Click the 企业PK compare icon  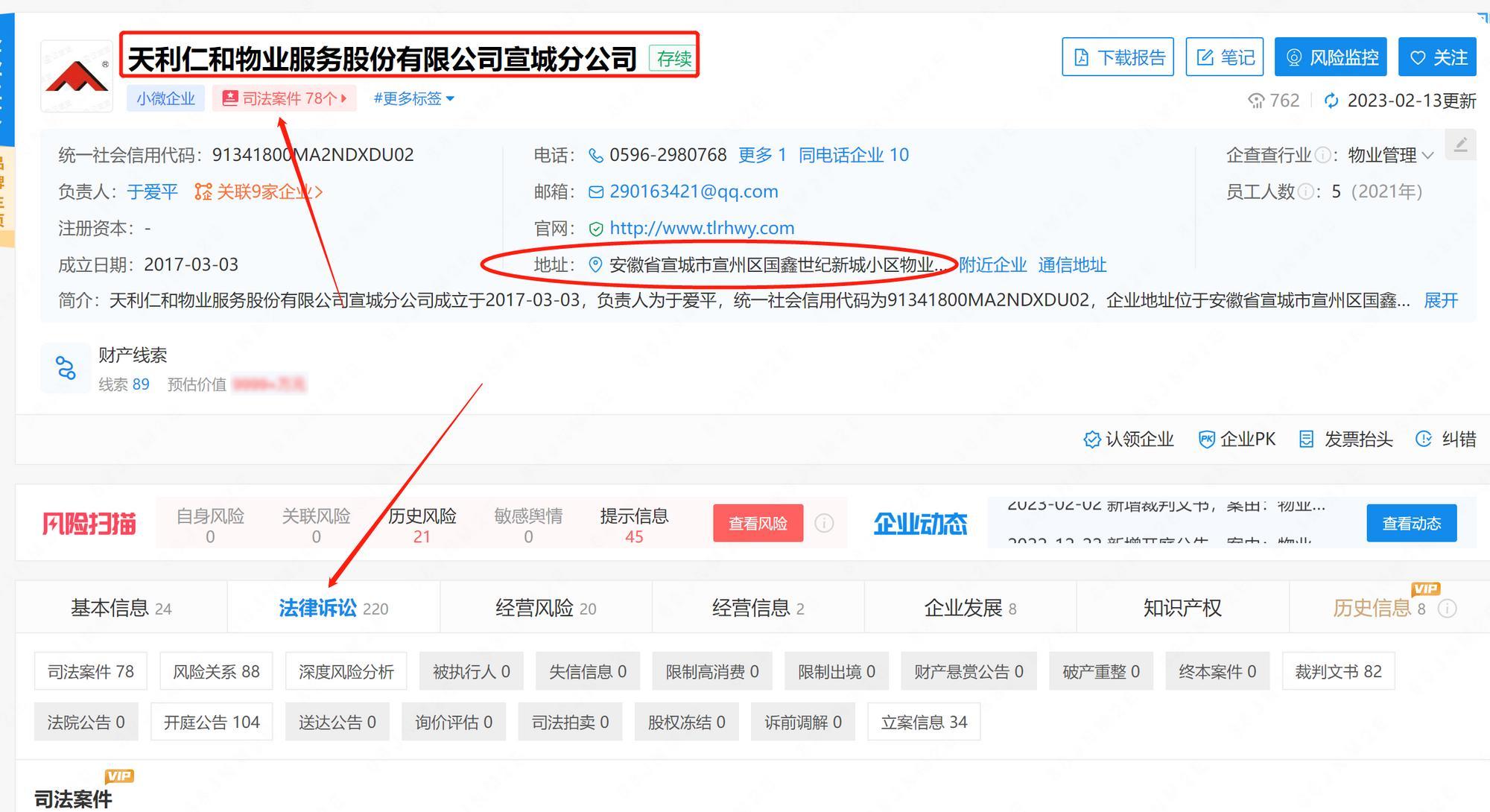[x=1206, y=440]
